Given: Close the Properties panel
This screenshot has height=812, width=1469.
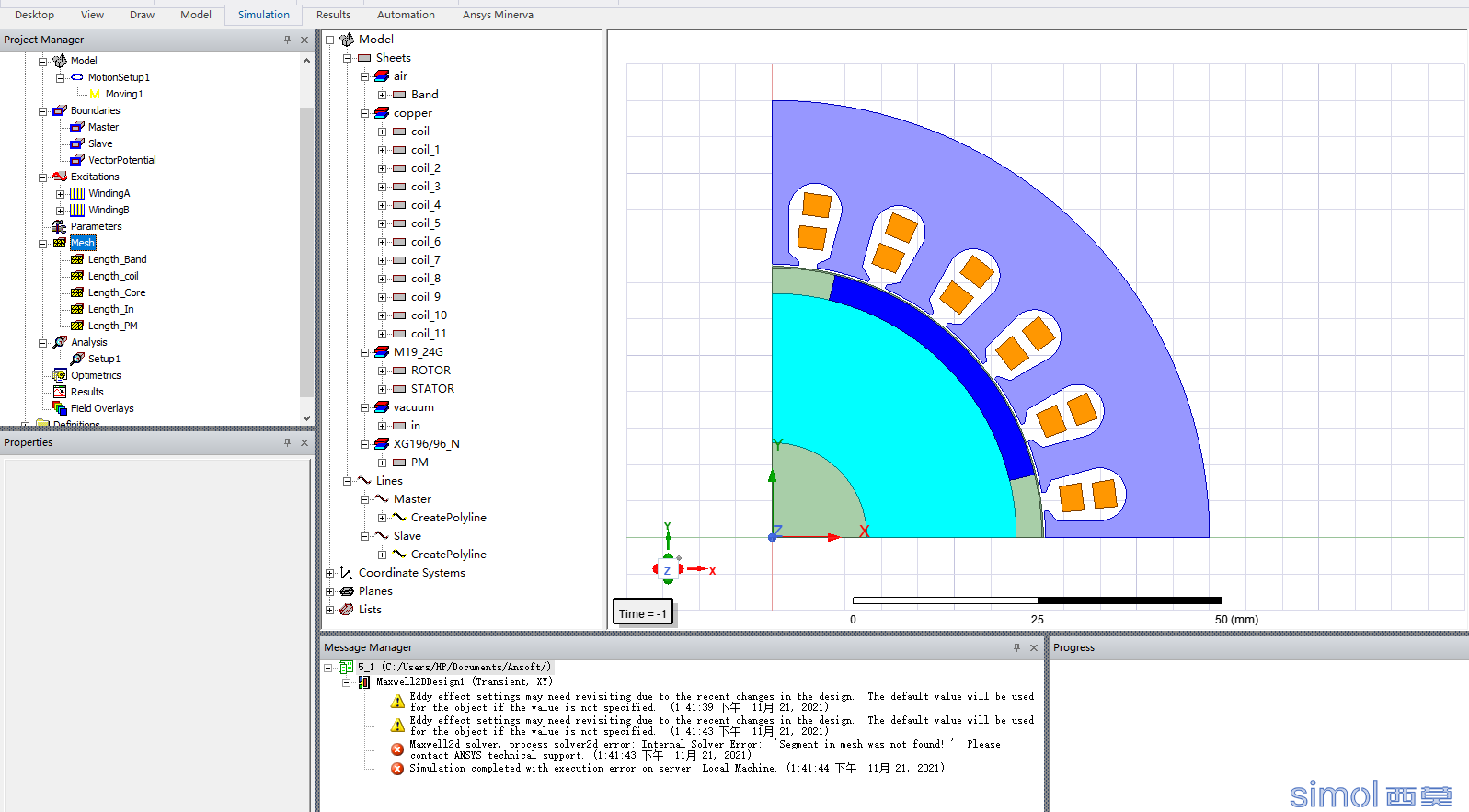Looking at the screenshot, I should pos(304,442).
